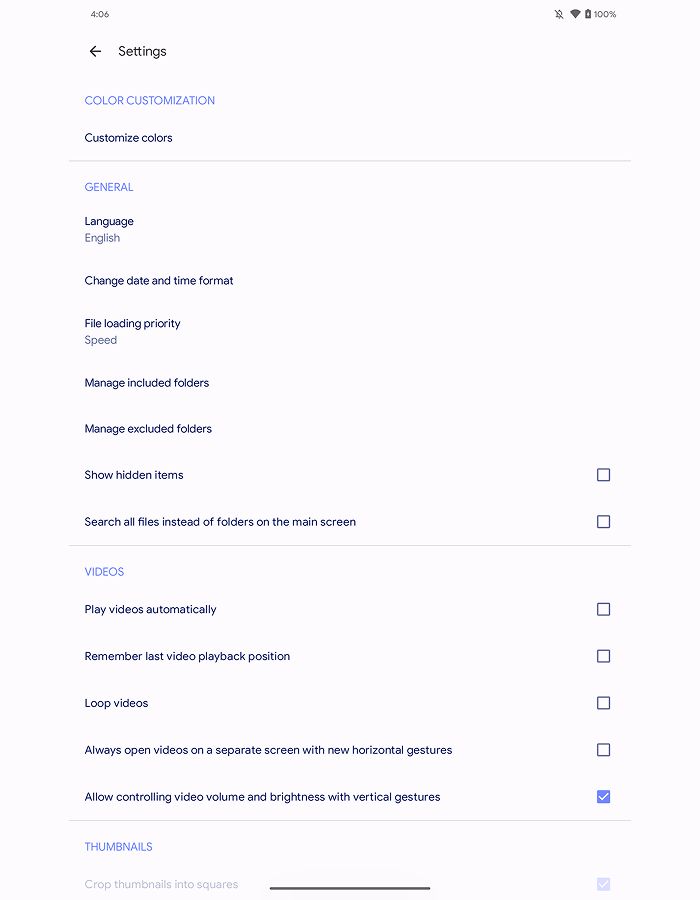Screen dimensions: 700x900
Task: Open File loading priority options
Action: click(x=132, y=331)
